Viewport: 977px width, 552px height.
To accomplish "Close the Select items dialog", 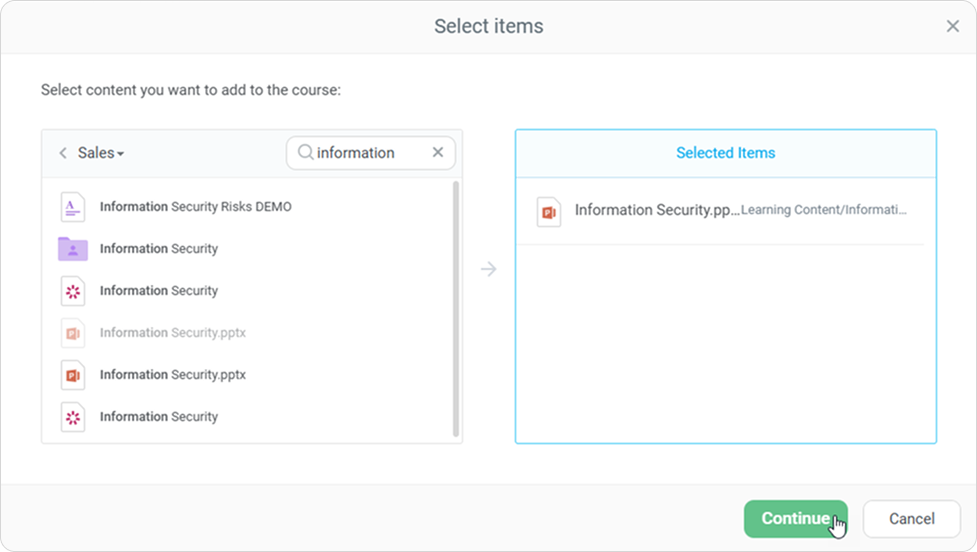I will pos(952,27).
